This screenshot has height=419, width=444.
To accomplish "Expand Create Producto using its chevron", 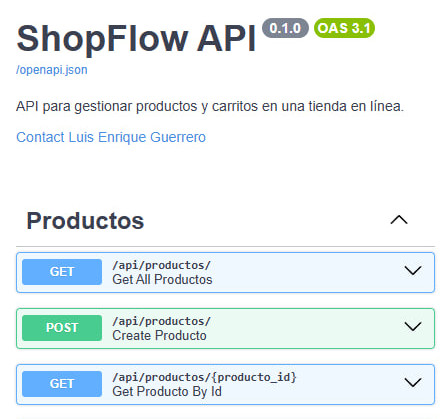I will [x=413, y=326].
